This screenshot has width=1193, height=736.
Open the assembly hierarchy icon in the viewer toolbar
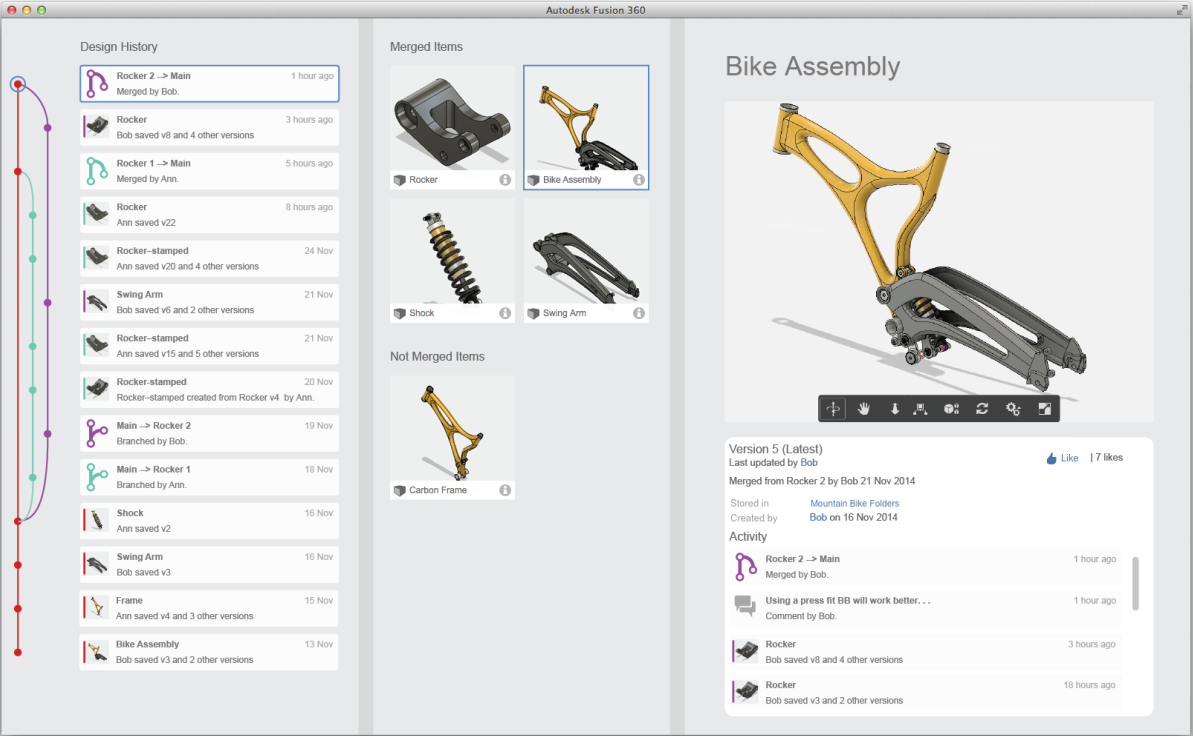click(x=920, y=408)
